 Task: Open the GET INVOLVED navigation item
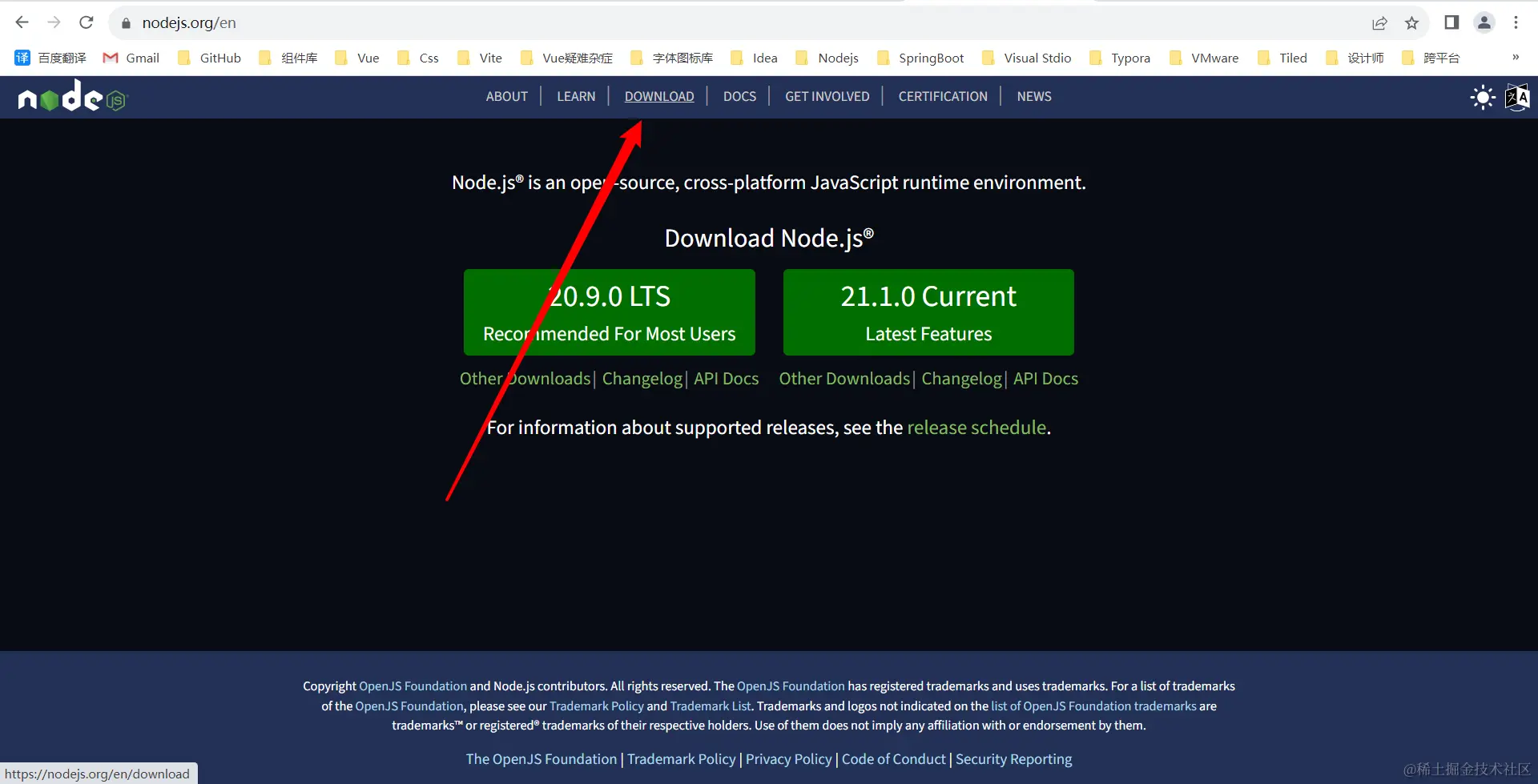tap(827, 96)
